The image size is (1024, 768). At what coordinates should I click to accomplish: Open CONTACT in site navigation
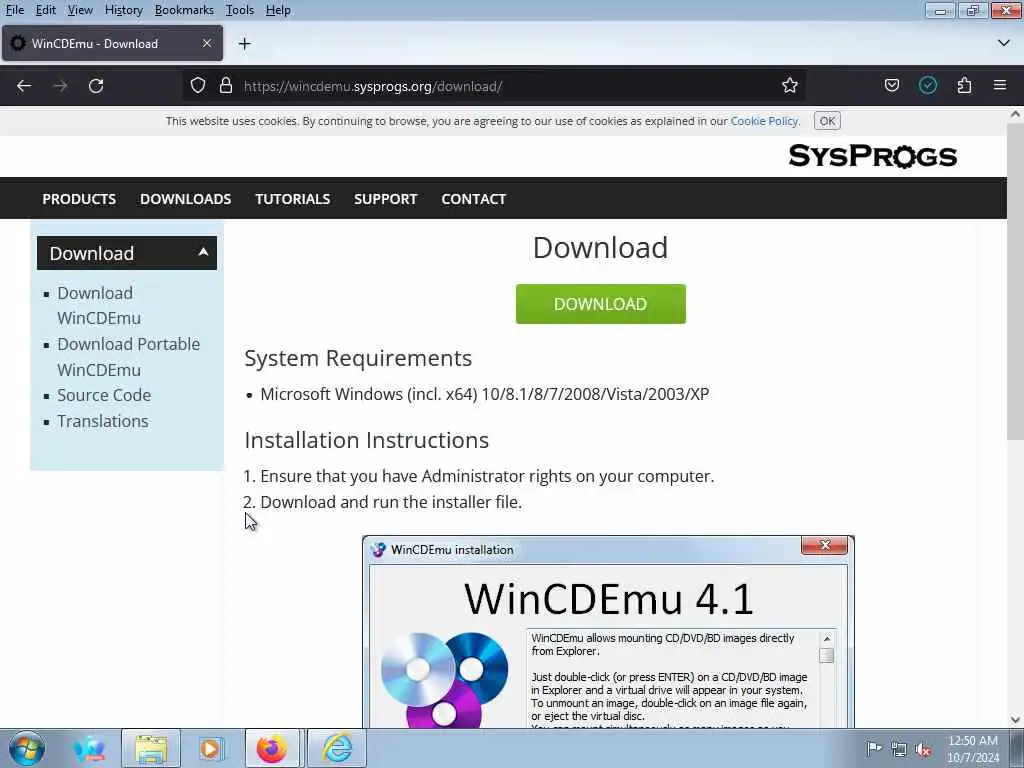(473, 199)
